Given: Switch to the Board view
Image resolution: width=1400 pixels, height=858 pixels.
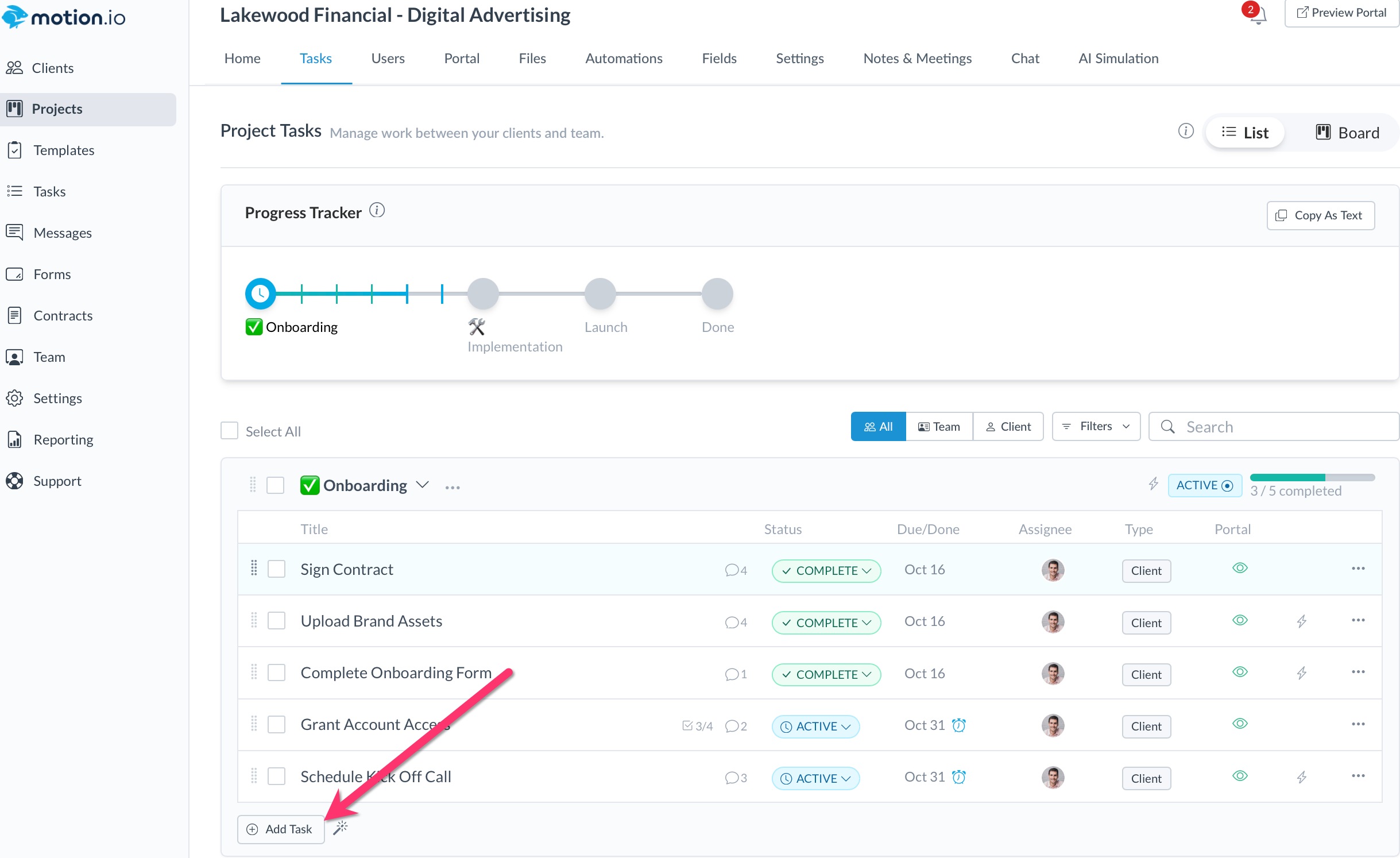Looking at the screenshot, I should [x=1347, y=133].
